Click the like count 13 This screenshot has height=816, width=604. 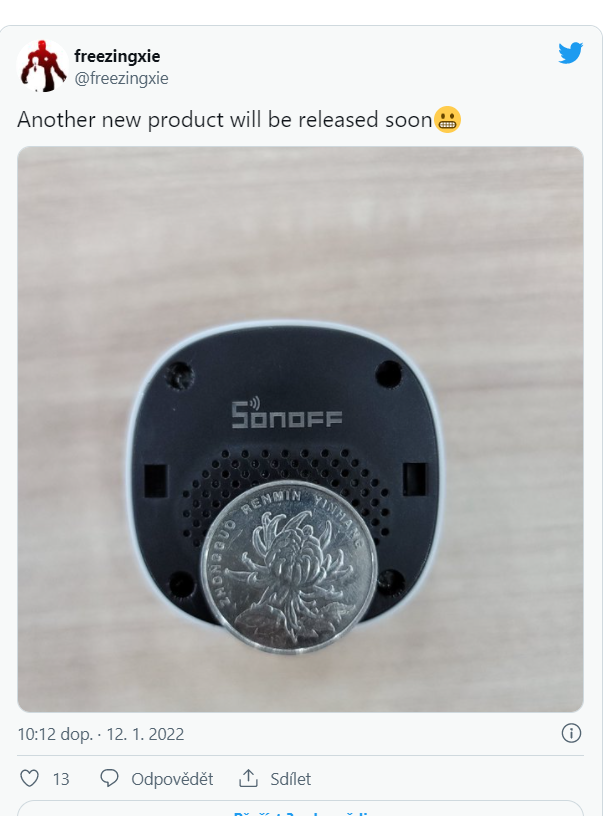click(60, 779)
